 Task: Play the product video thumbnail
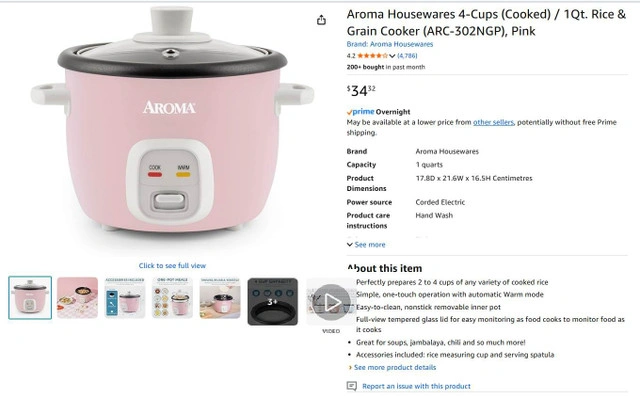coord(331,302)
